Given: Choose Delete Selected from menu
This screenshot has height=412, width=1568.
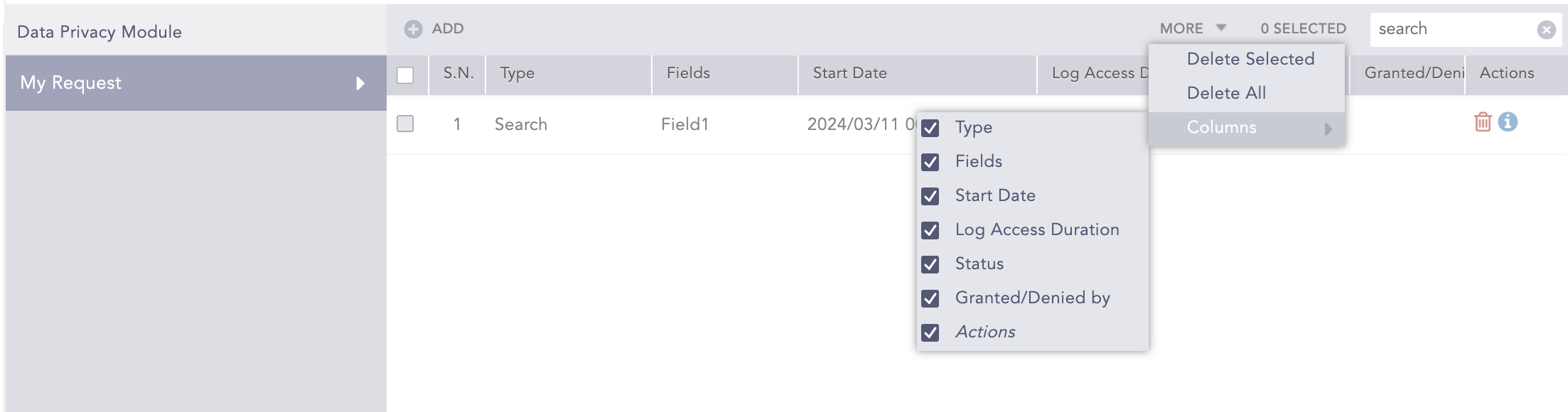Looking at the screenshot, I should pos(1250,59).
